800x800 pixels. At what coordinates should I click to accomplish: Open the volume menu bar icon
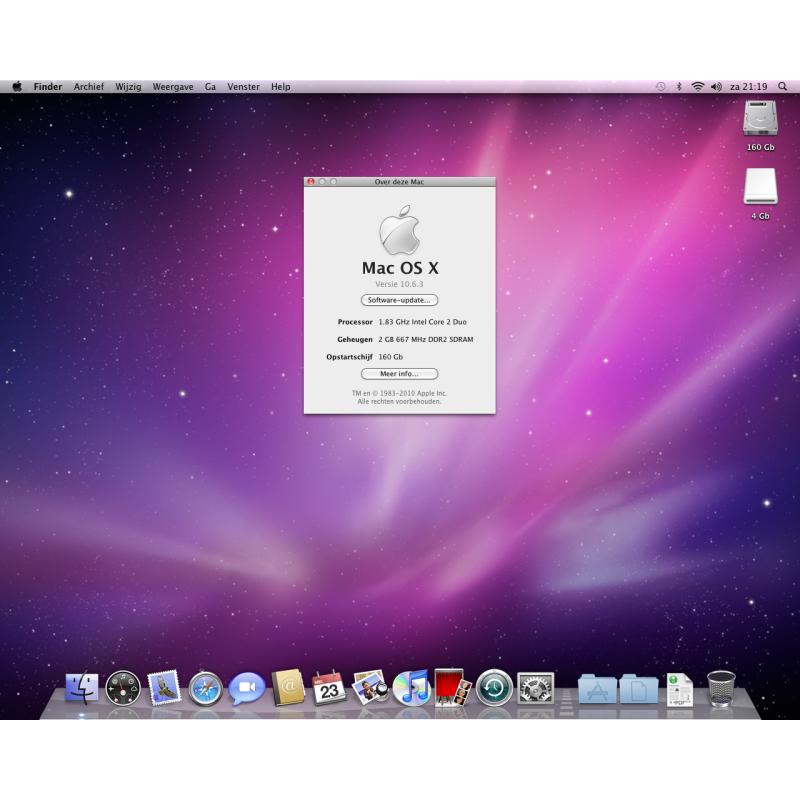[716, 87]
